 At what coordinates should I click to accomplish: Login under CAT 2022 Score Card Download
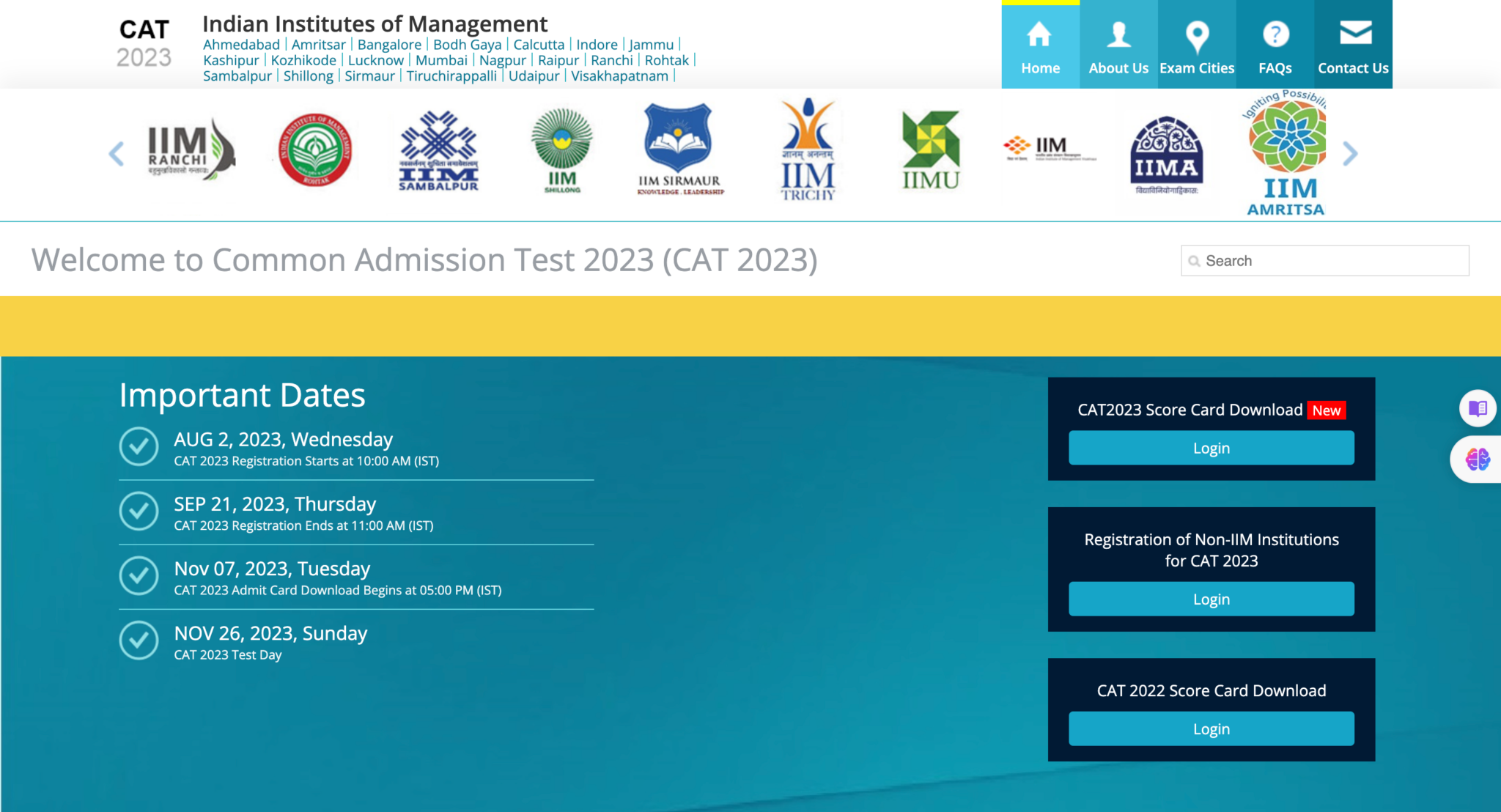click(1211, 728)
